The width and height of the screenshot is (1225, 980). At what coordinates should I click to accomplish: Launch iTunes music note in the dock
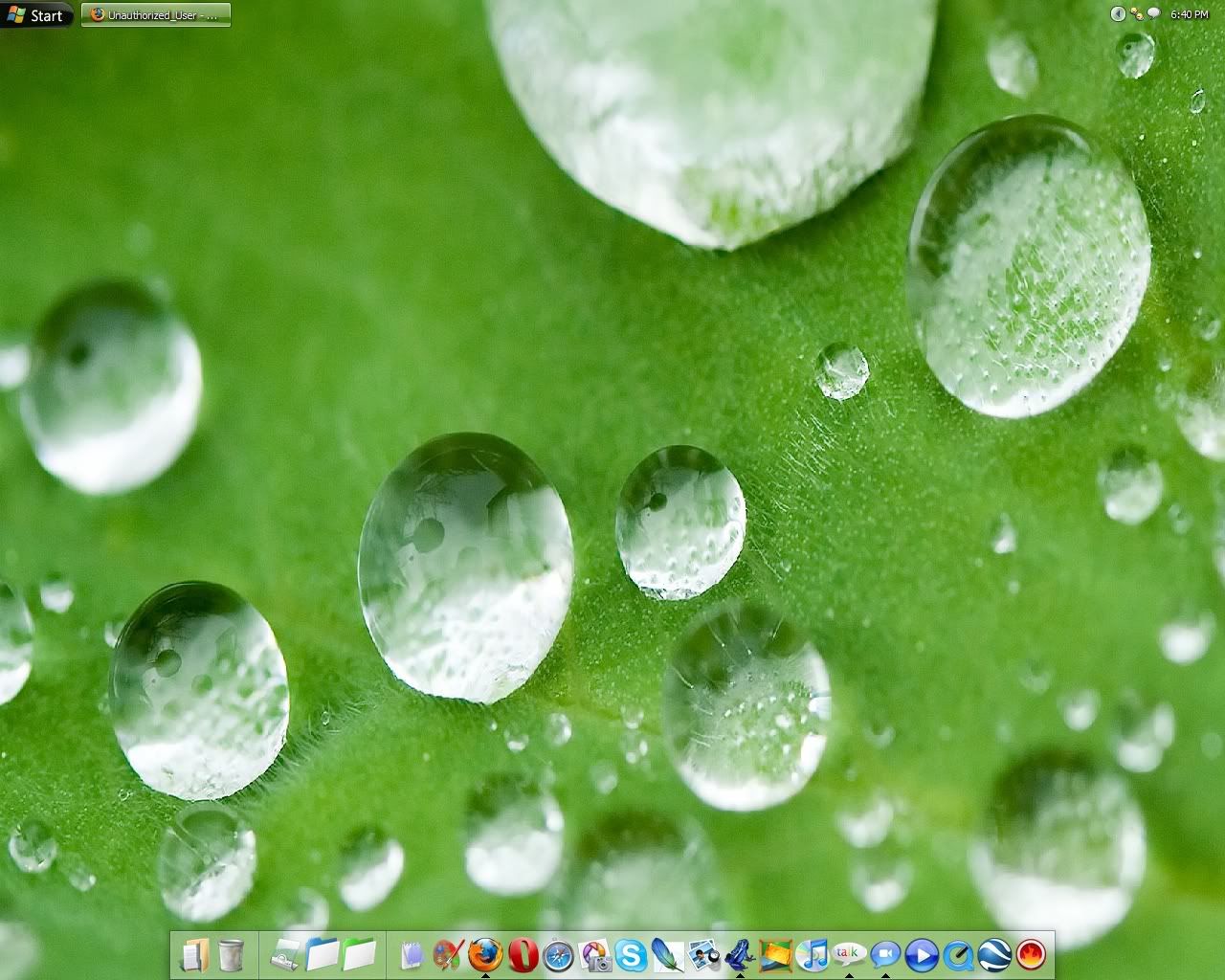click(812, 954)
